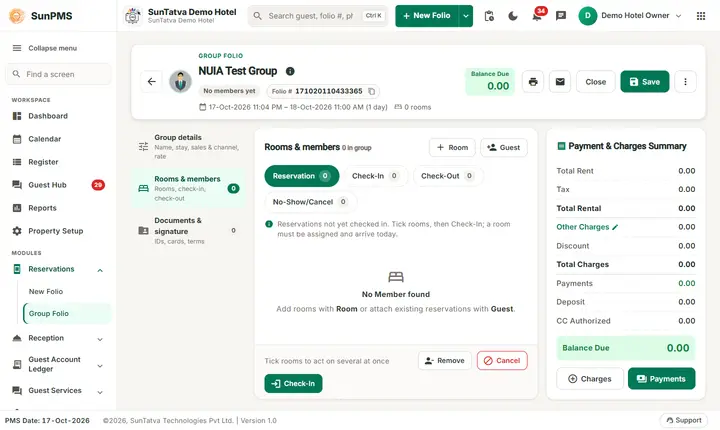This screenshot has height=430, width=720.
Task: Open the chat messages icon
Action: coord(561,16)
